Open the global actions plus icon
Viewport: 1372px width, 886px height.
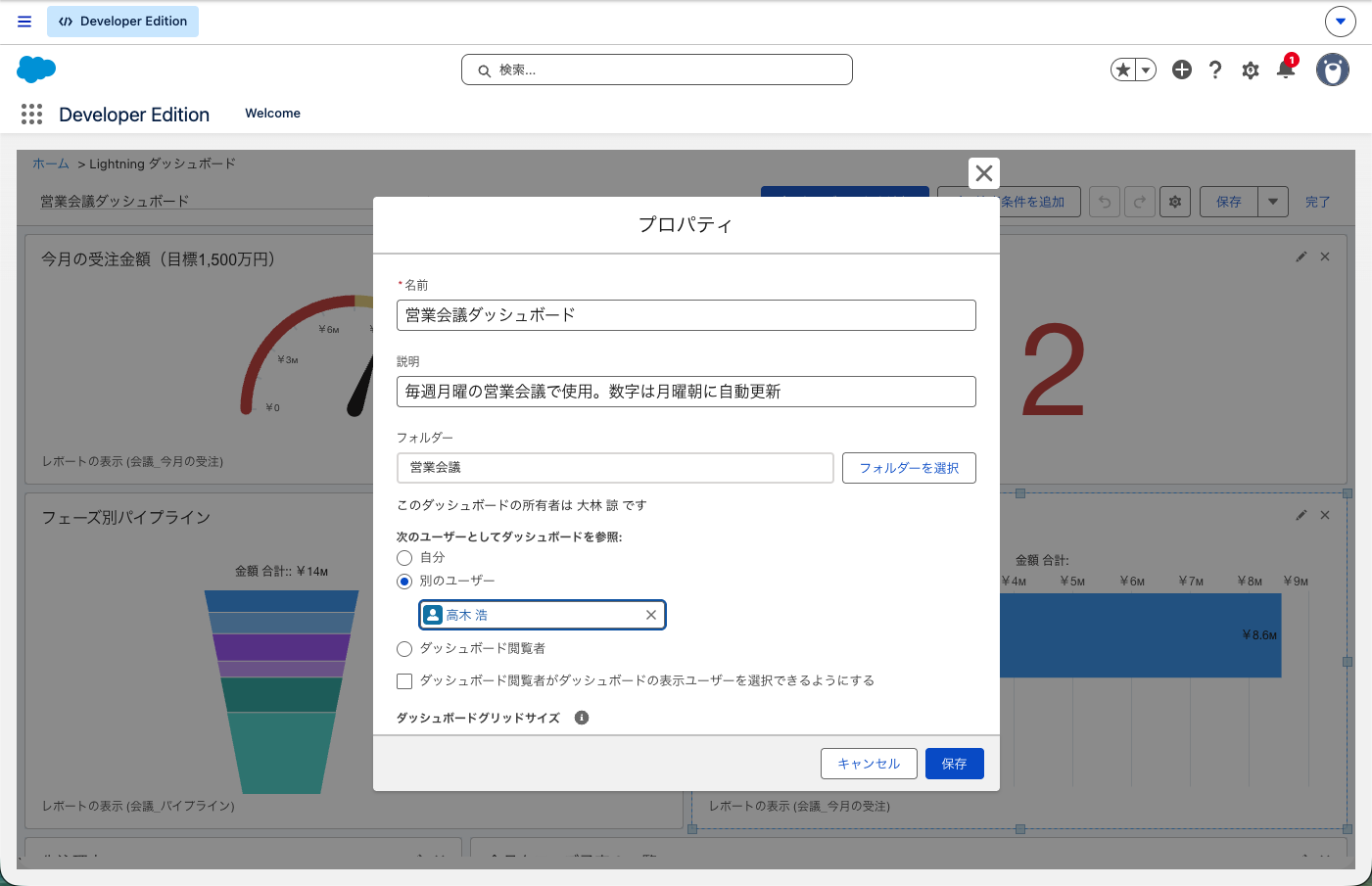[1182, 70]
